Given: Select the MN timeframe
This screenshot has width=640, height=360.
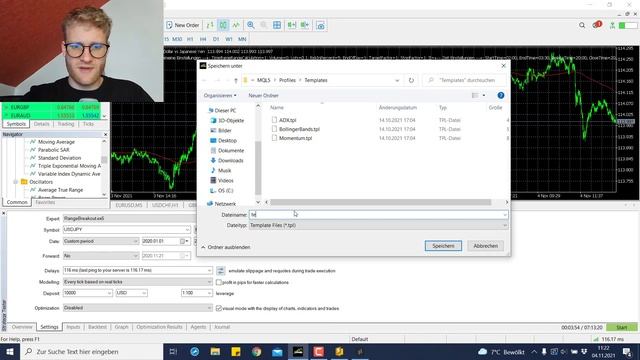Looking at the screenshot, I should click(x=242, y=39).
